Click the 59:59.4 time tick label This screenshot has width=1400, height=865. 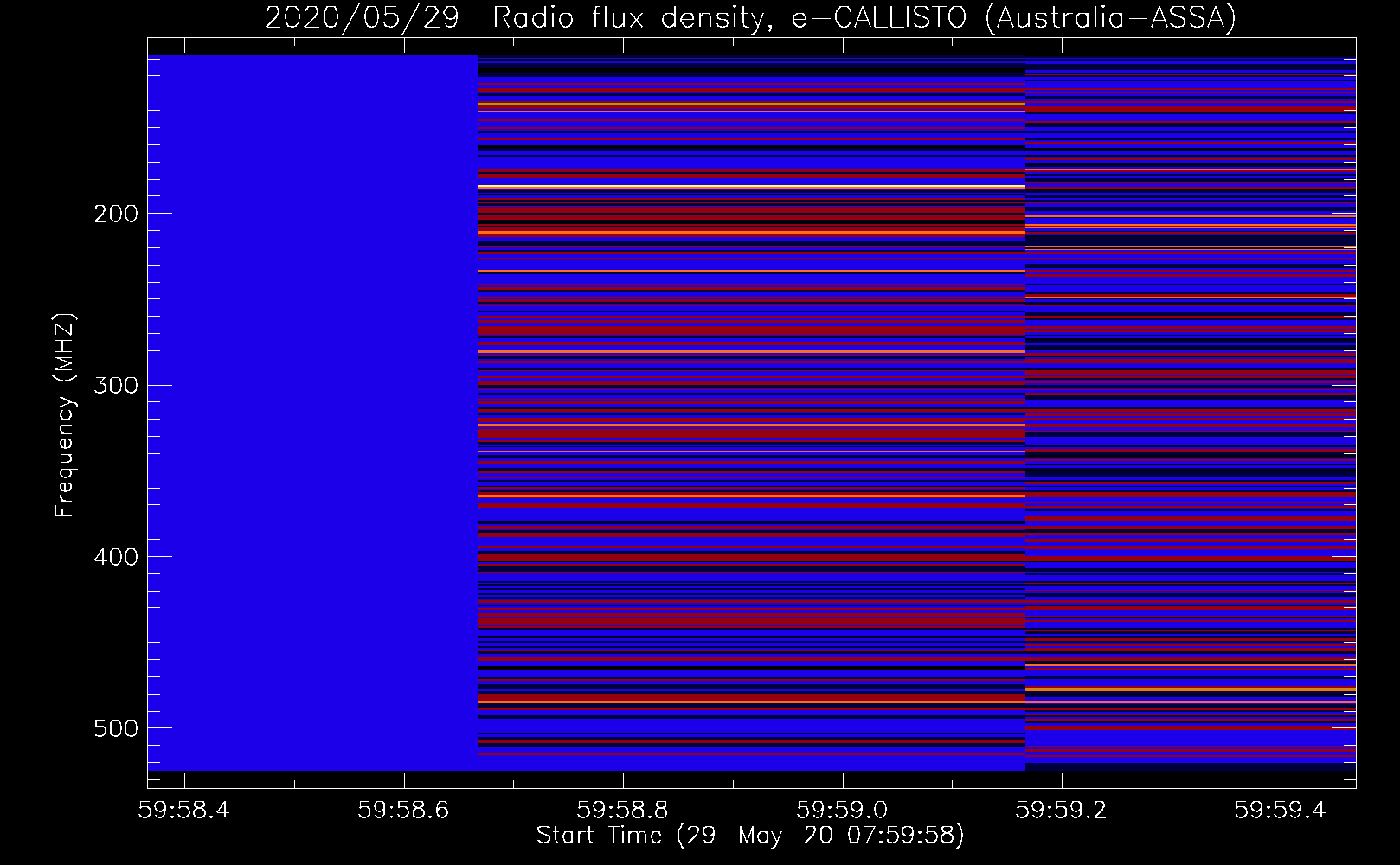coord(1281,810)
